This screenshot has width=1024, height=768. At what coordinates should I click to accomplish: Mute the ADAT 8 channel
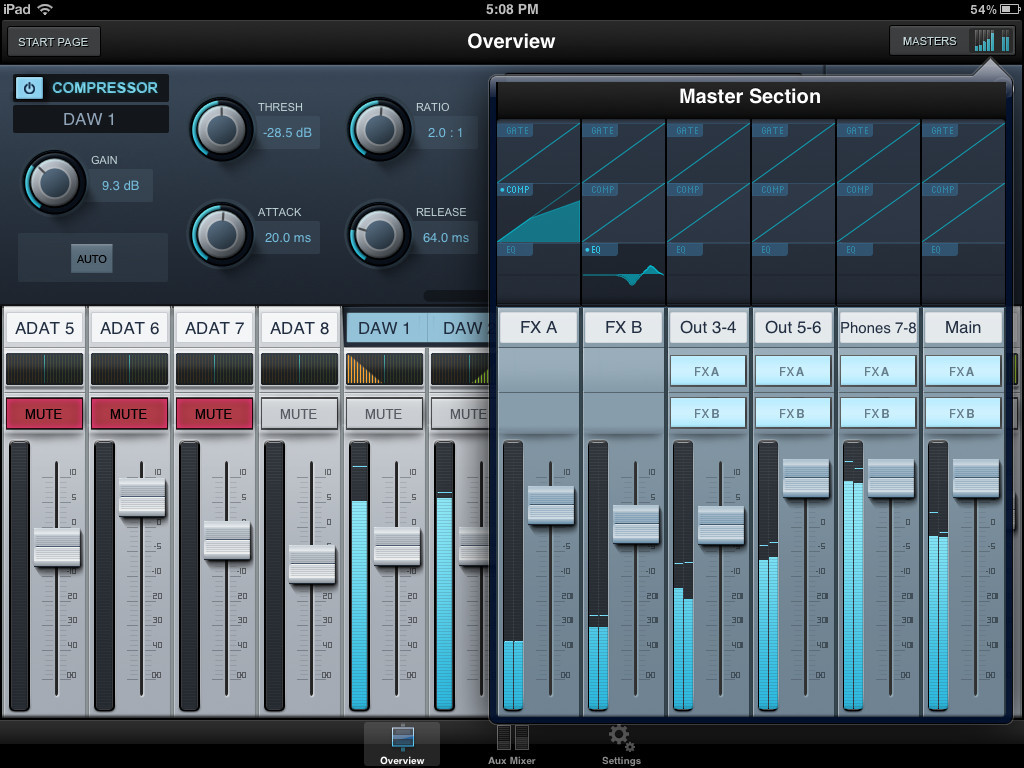point(299,413)
